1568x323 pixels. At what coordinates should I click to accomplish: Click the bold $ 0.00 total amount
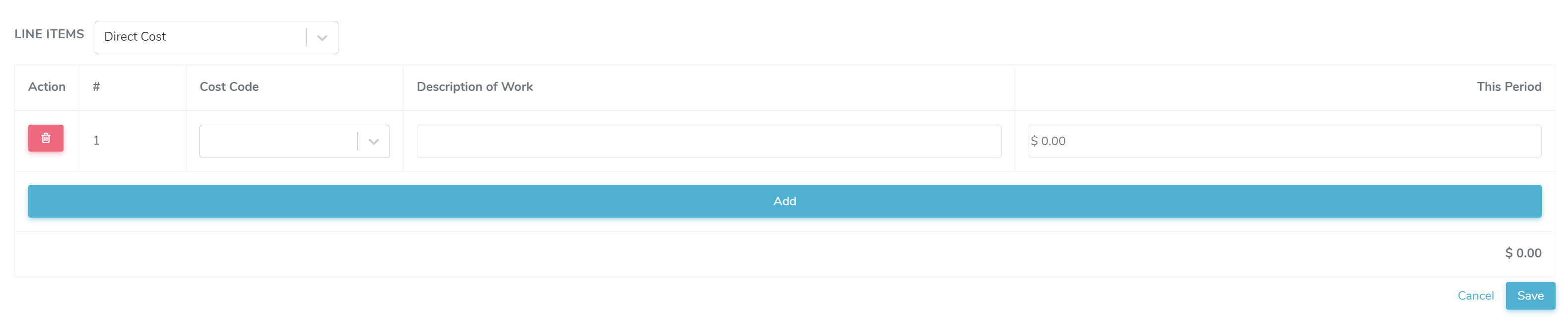1523,253
